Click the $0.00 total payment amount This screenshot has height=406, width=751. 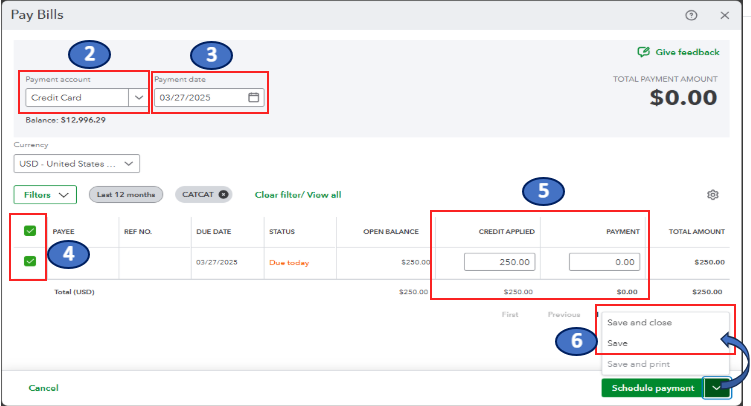[683, 98]
